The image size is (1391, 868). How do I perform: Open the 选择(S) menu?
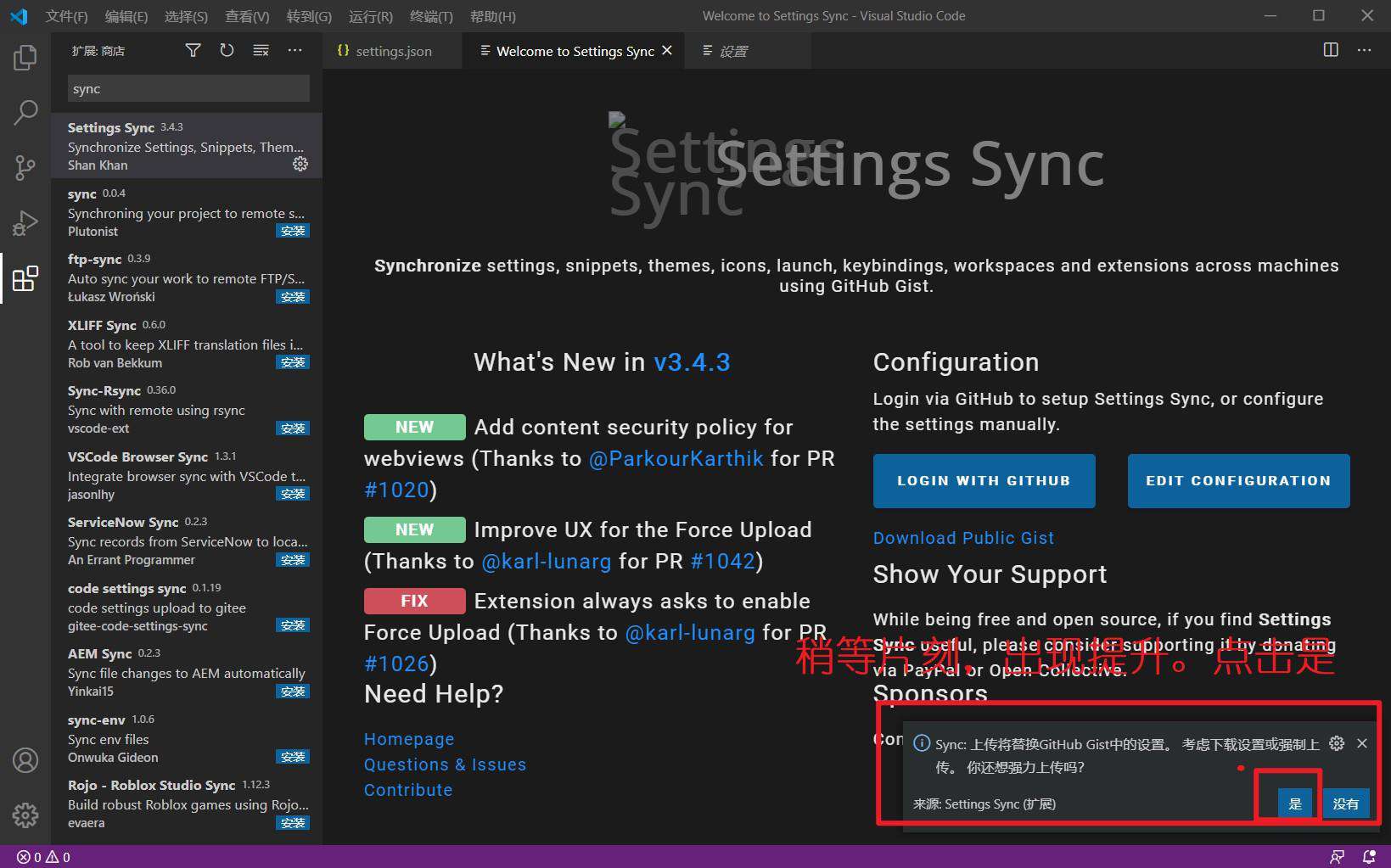click(x=186, y=16)
